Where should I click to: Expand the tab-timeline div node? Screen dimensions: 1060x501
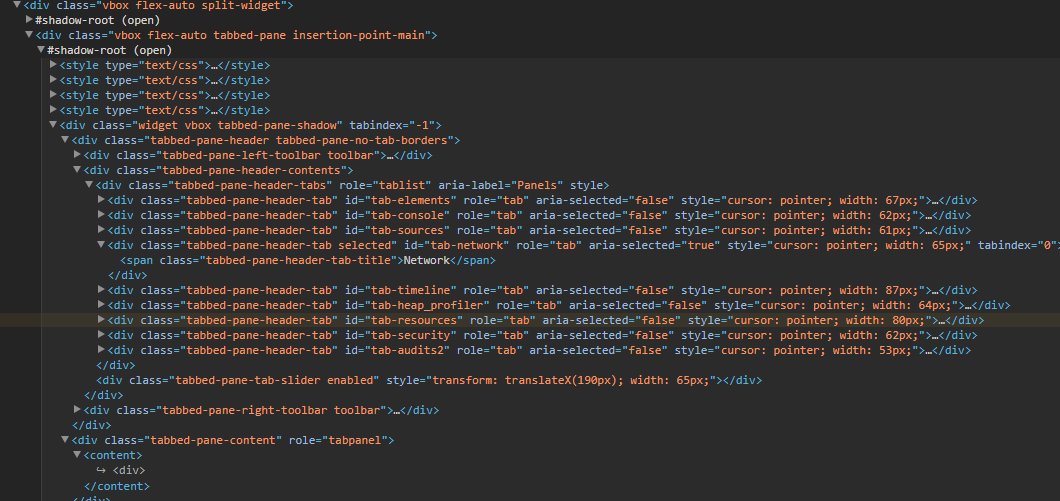click(x=101, y=290)
